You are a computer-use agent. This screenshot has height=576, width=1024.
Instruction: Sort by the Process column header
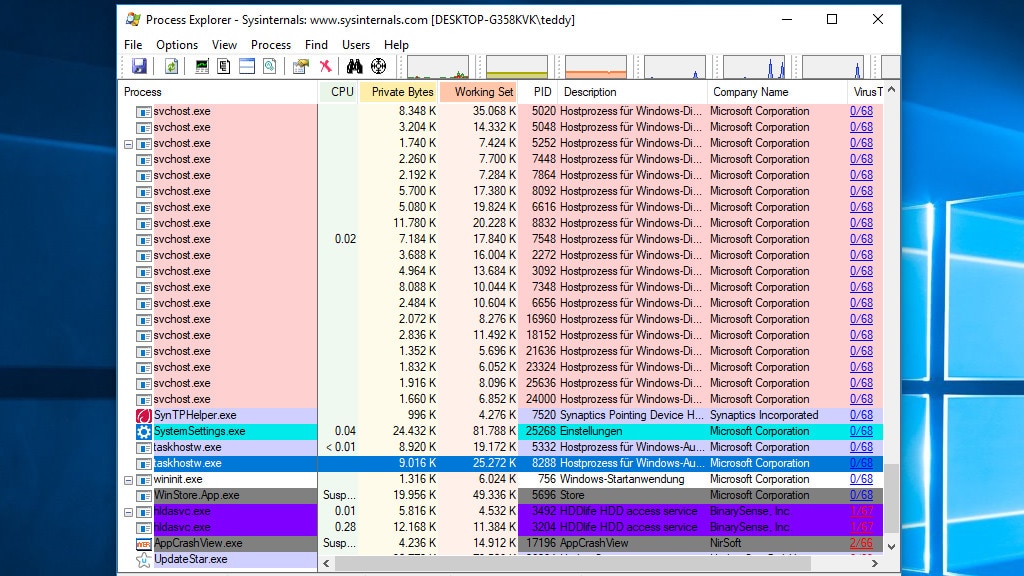(x=218, y=92)
